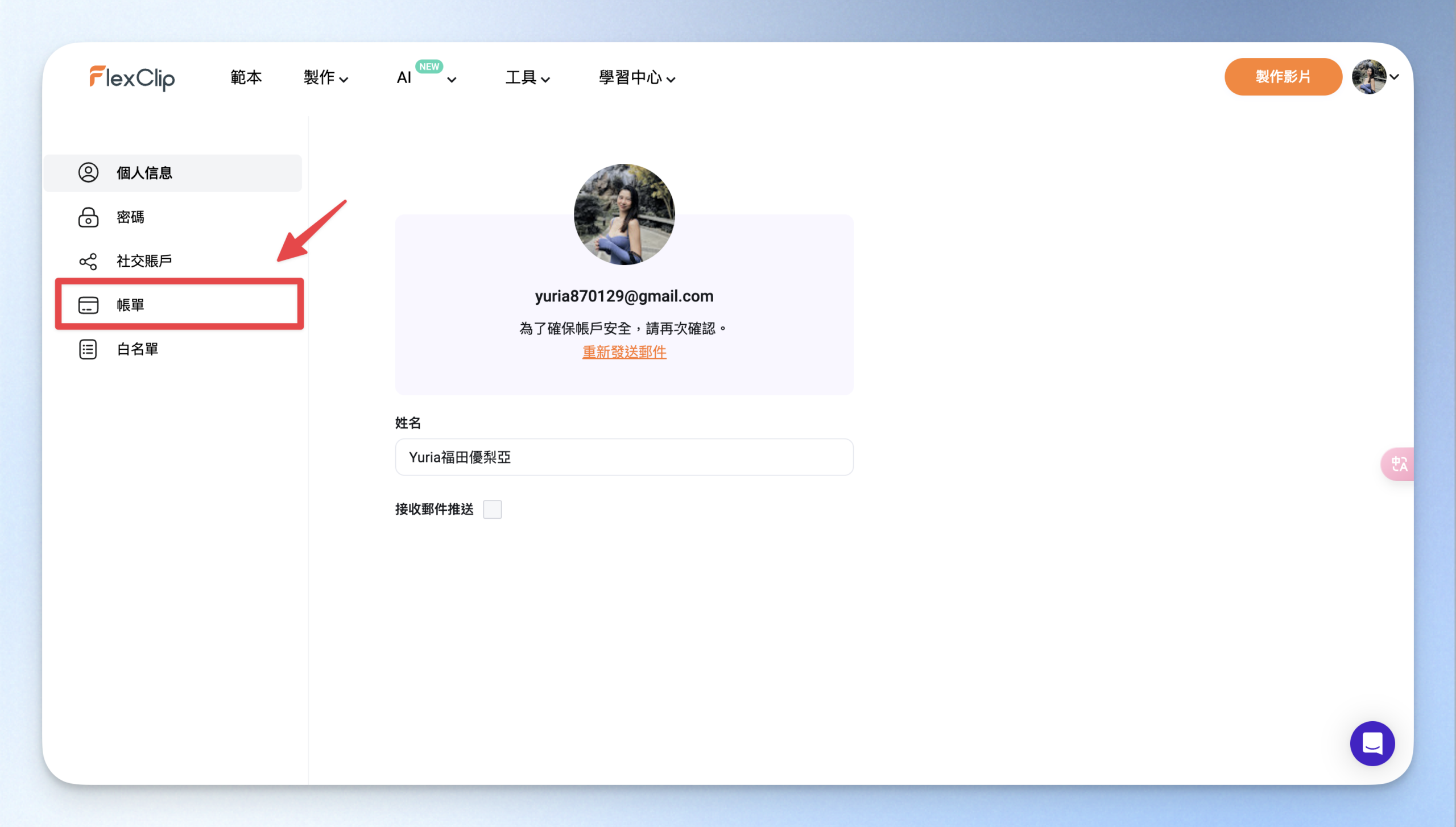1456x827 pixels.
Task: Open the account avatar dropdown arrow
Action: point(1394,77)
